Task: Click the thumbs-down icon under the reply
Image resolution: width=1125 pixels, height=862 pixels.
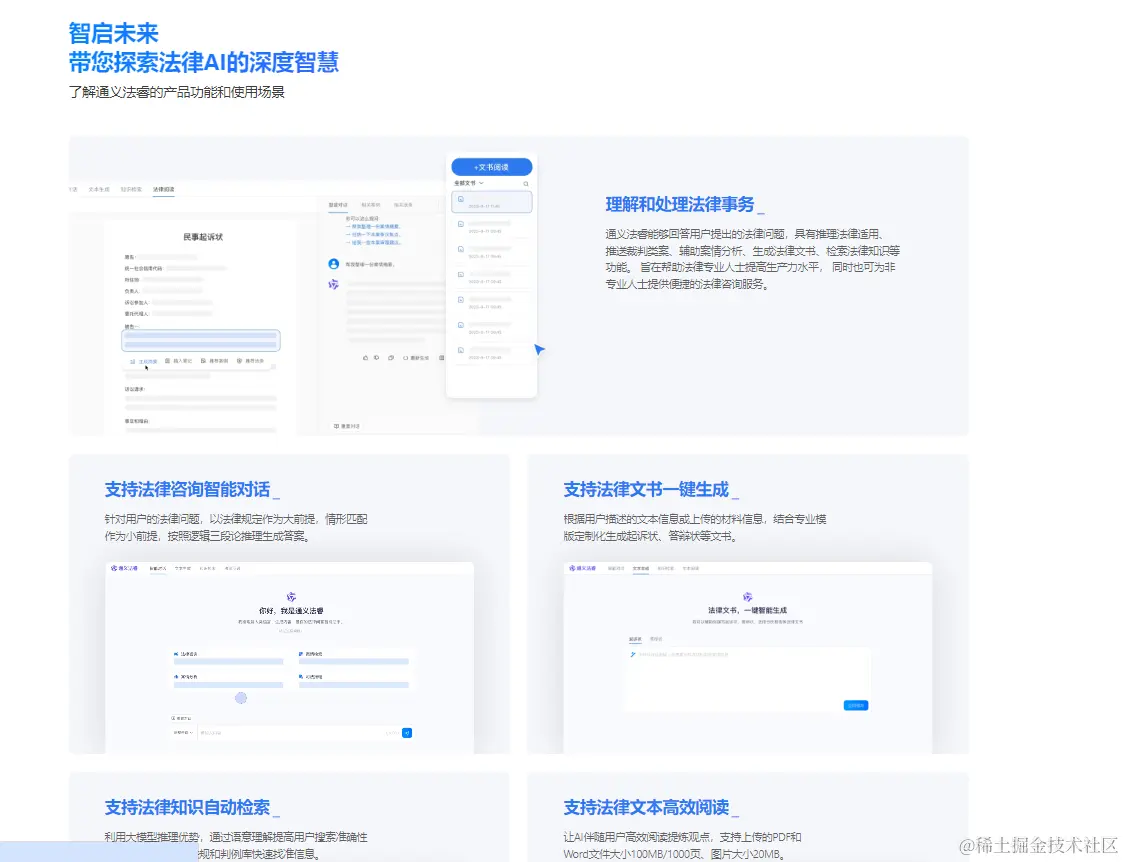Action: pos(377,357)
